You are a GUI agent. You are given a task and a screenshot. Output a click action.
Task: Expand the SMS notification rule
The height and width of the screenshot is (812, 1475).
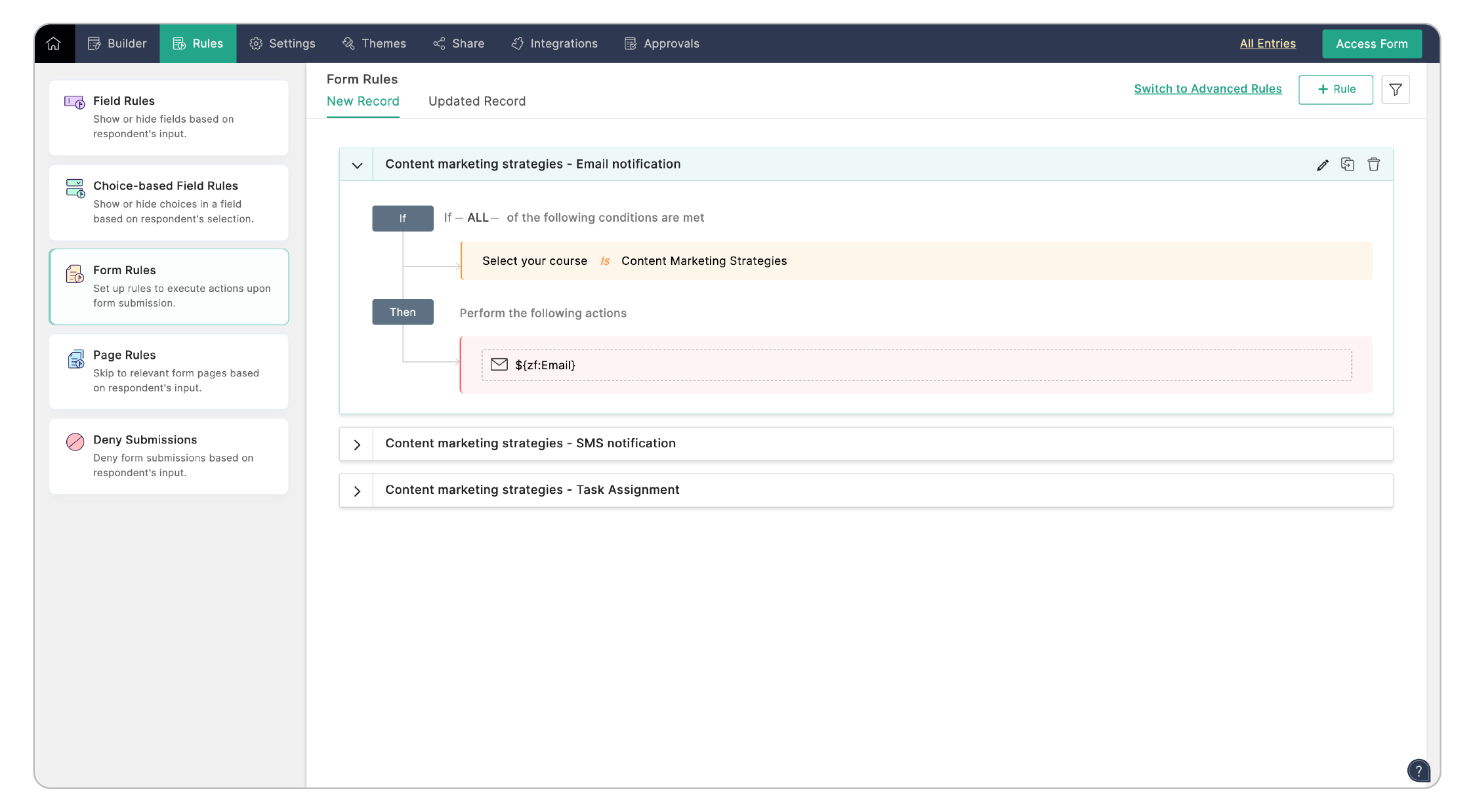(x=357, y=443)
